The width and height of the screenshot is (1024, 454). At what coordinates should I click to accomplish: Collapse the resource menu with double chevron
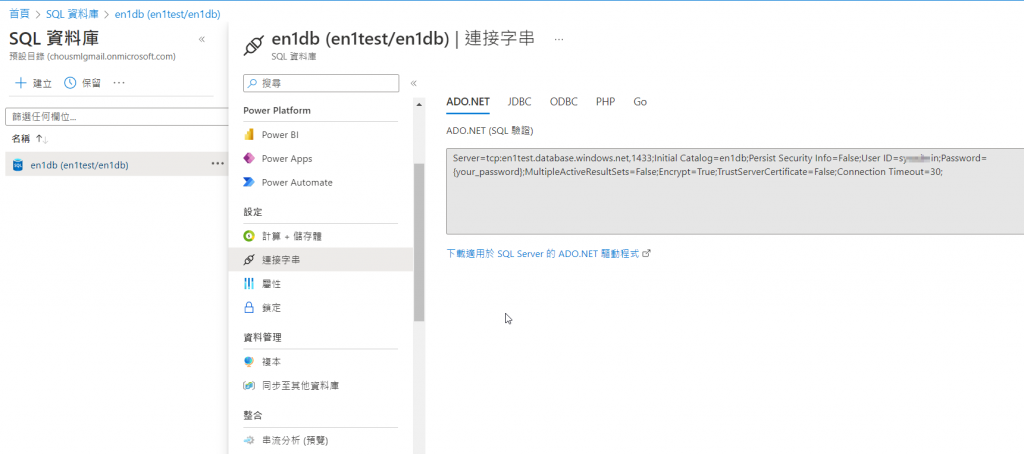(x=413, y=83)
